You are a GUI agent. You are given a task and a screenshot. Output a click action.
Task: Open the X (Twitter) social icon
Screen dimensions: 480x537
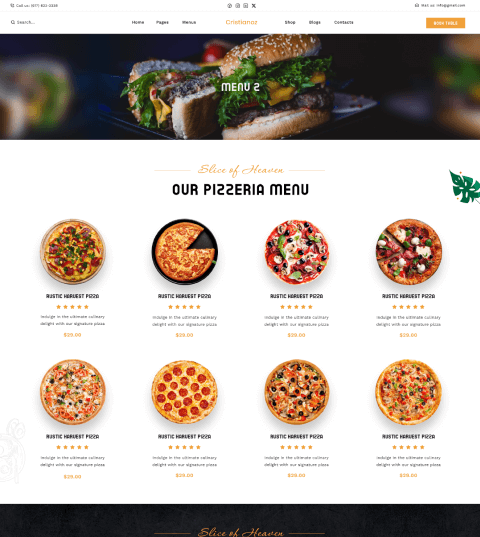(254, 5)
